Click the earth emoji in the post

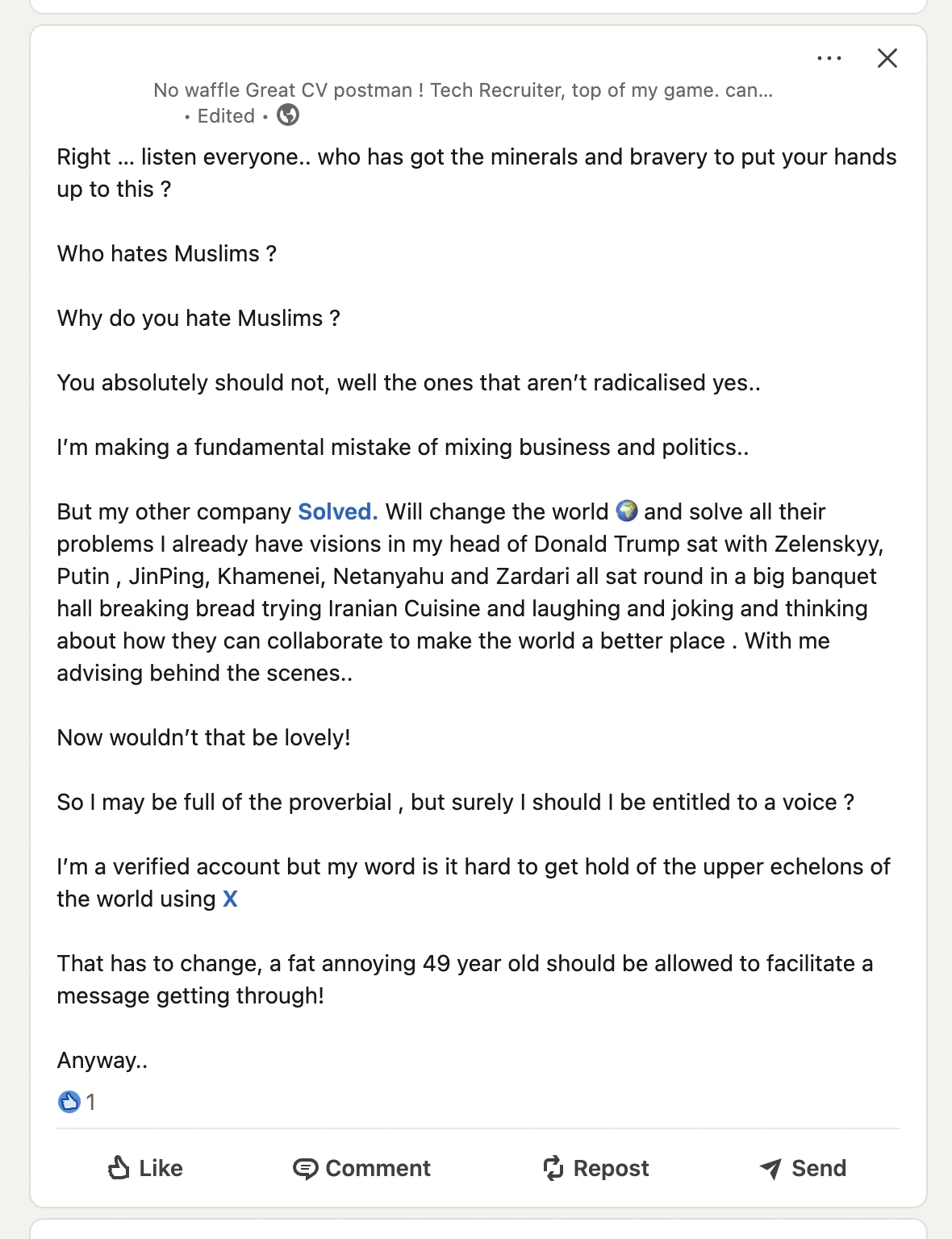point(627,511)
